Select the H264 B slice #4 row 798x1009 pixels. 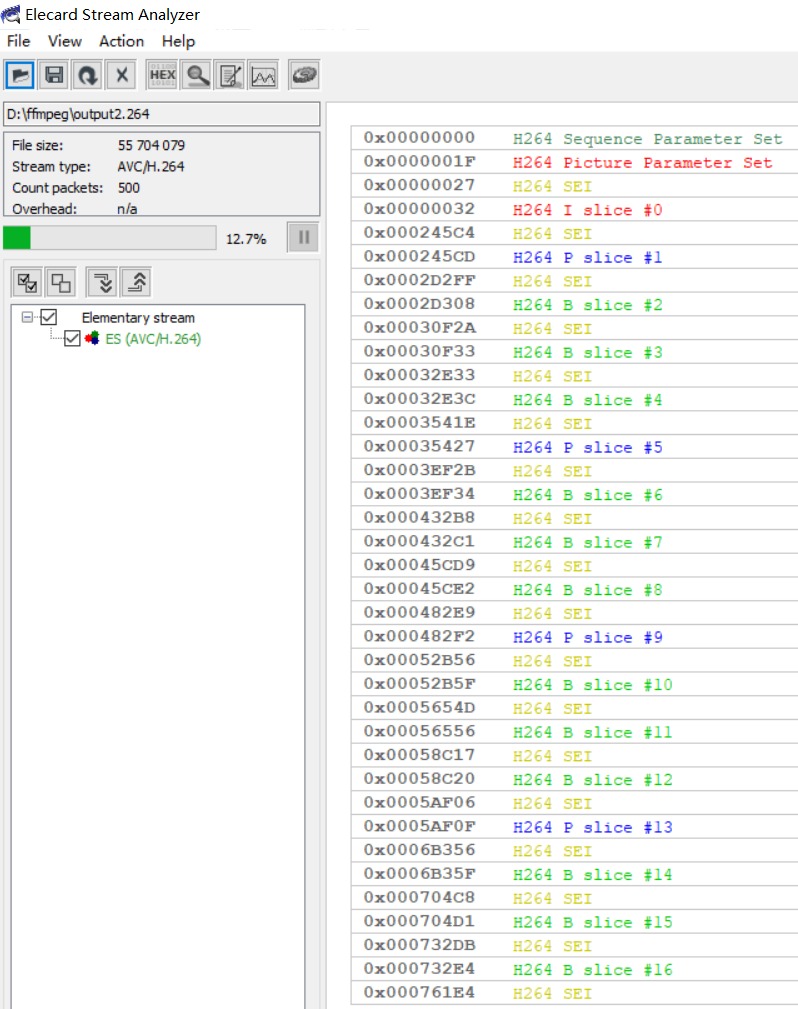574,400
